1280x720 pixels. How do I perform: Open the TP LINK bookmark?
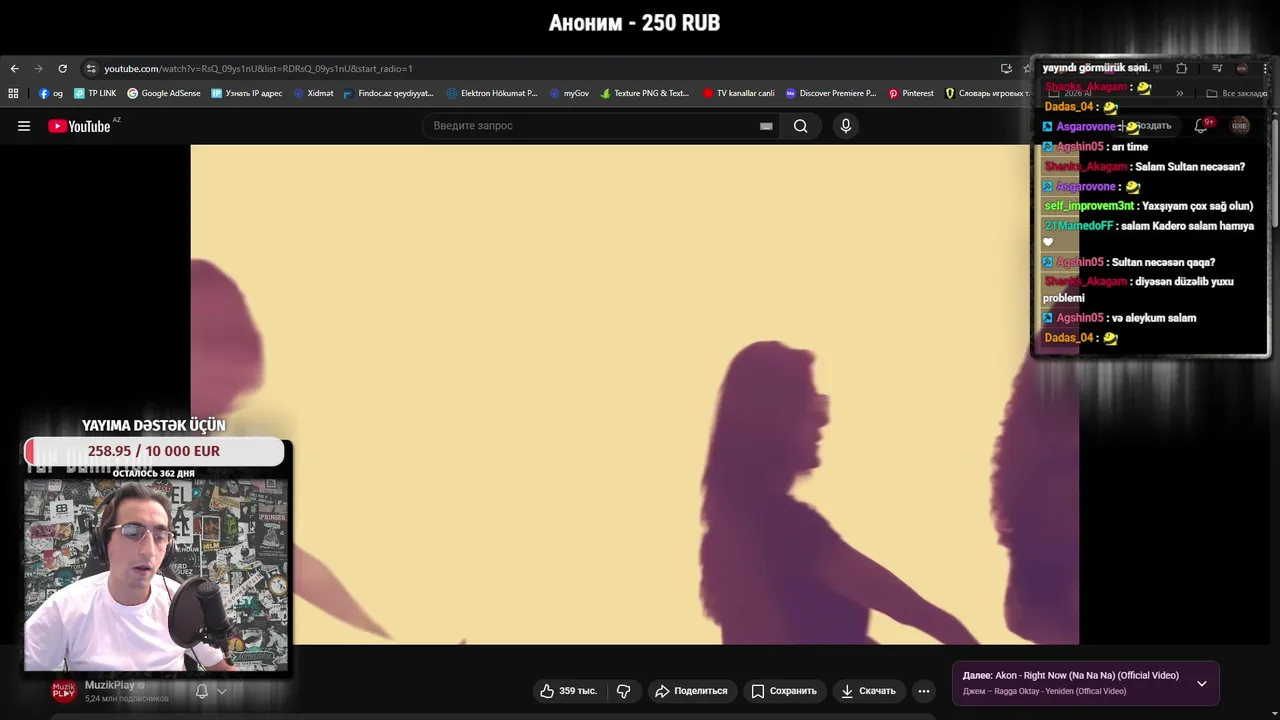click(95, 93)
